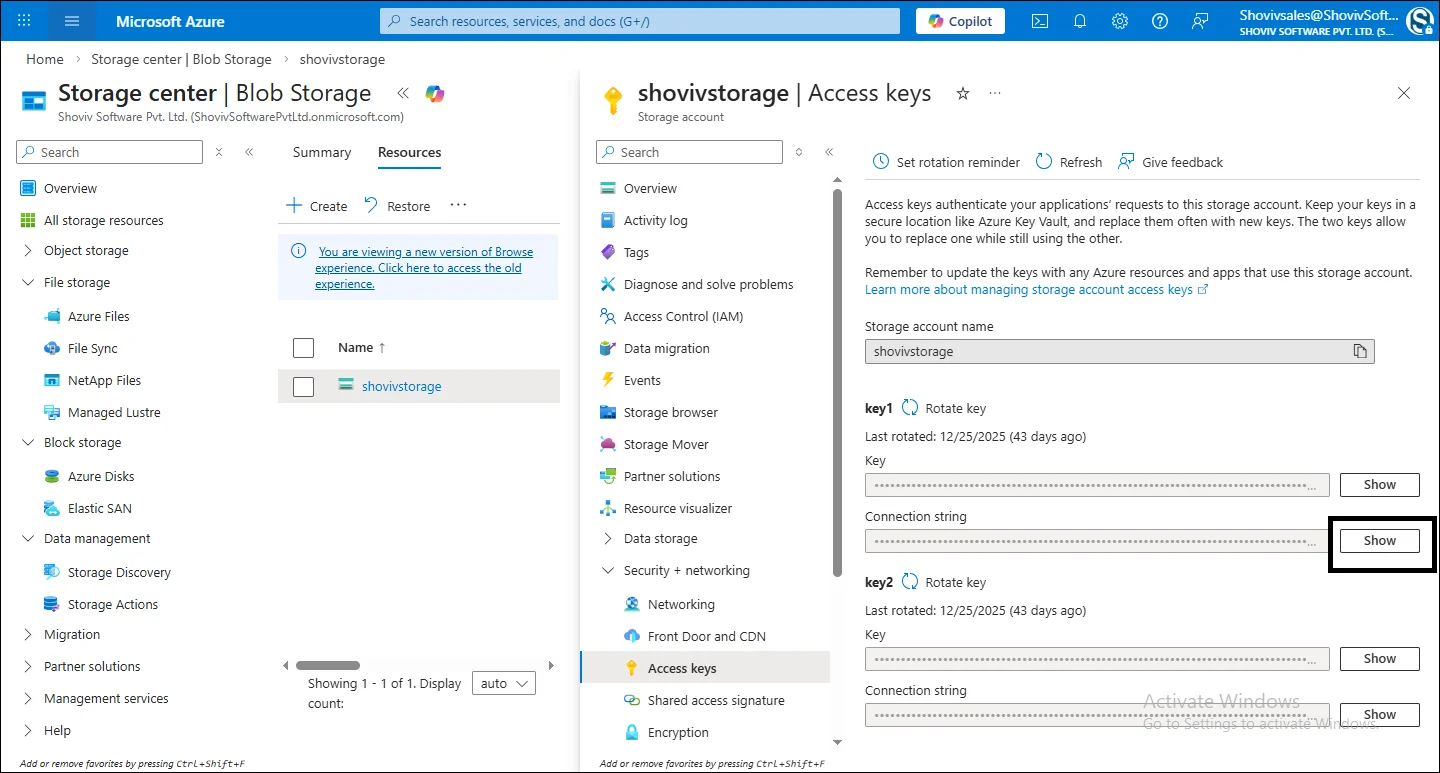The image size is (1440, 773).
Task: Close the Access keys blade
Action: click(1404, 93)
